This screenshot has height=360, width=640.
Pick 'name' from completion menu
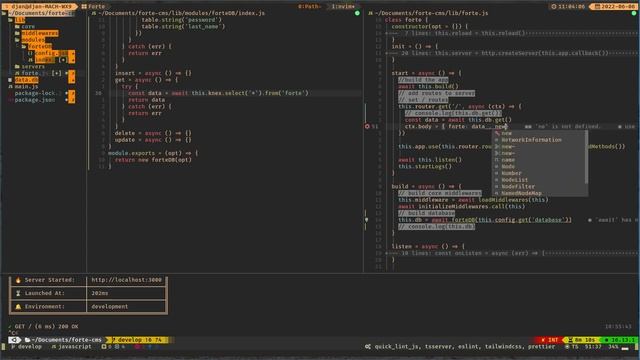tap(539, 160)
